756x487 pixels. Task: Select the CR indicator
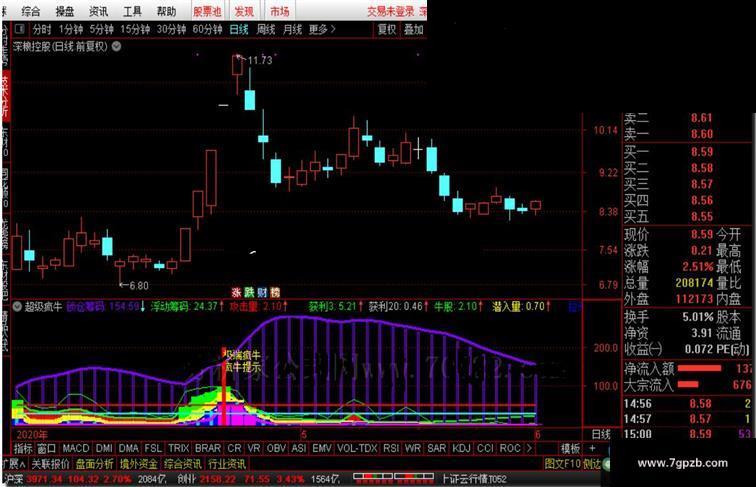pyautogui.click(x=234, y=448)
